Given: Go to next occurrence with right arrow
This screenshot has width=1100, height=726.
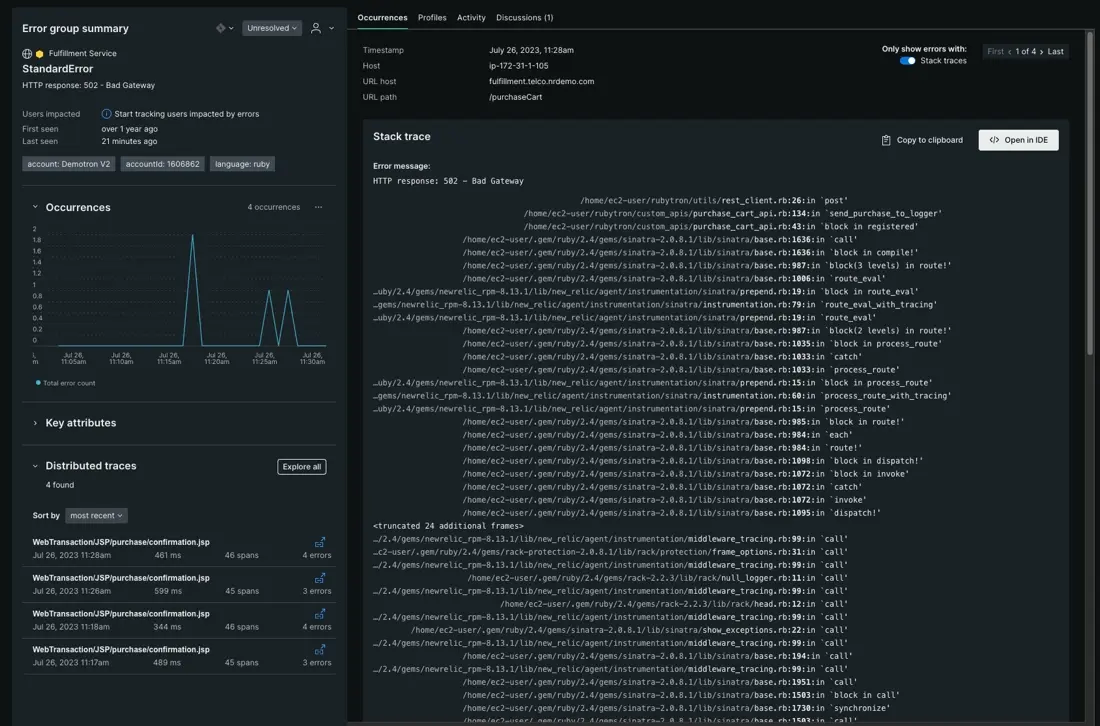Looking at the screenshot, I should point(1041,52).
